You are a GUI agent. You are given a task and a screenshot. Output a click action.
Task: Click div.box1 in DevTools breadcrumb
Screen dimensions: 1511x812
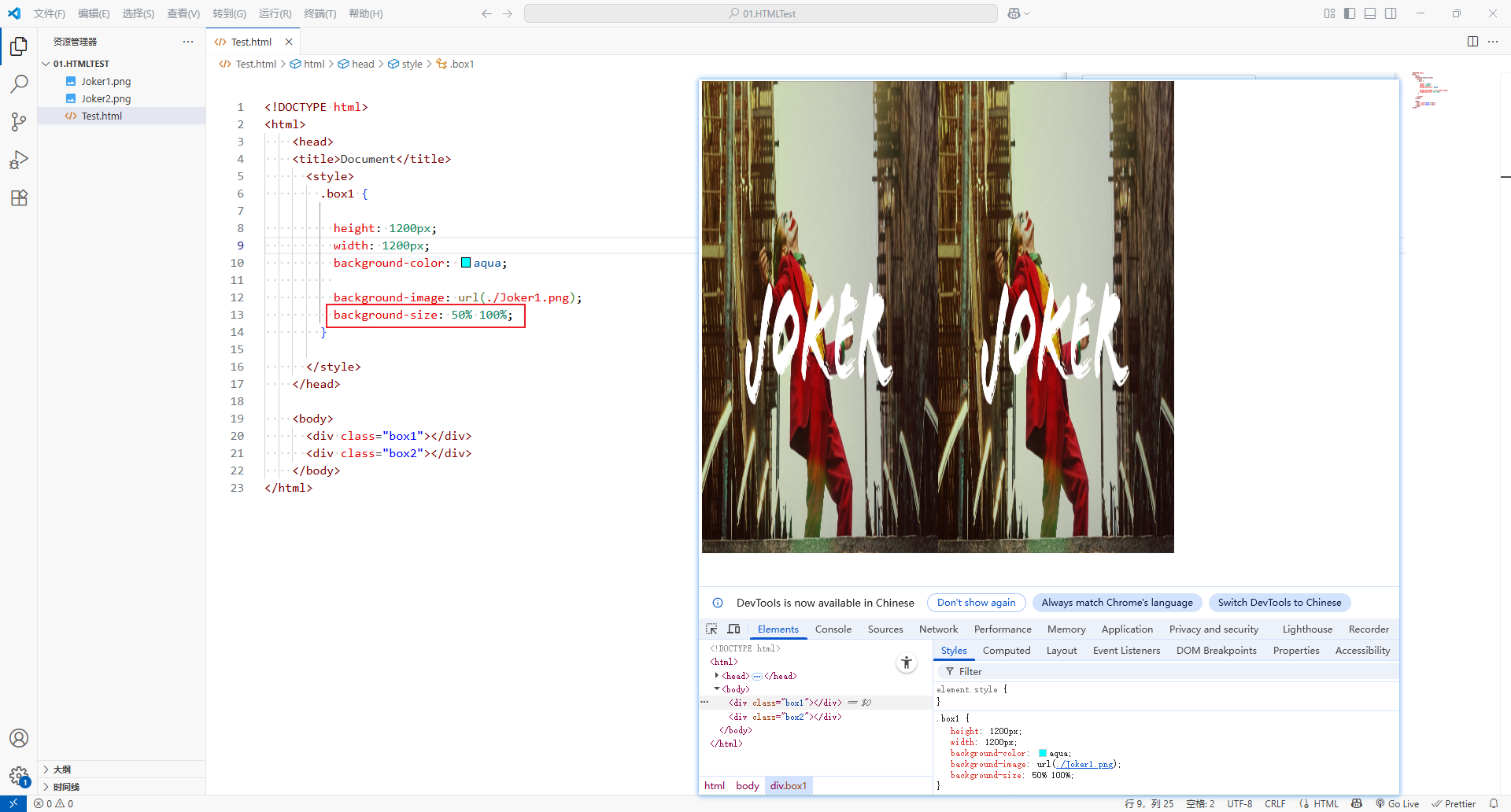point(789,785)
